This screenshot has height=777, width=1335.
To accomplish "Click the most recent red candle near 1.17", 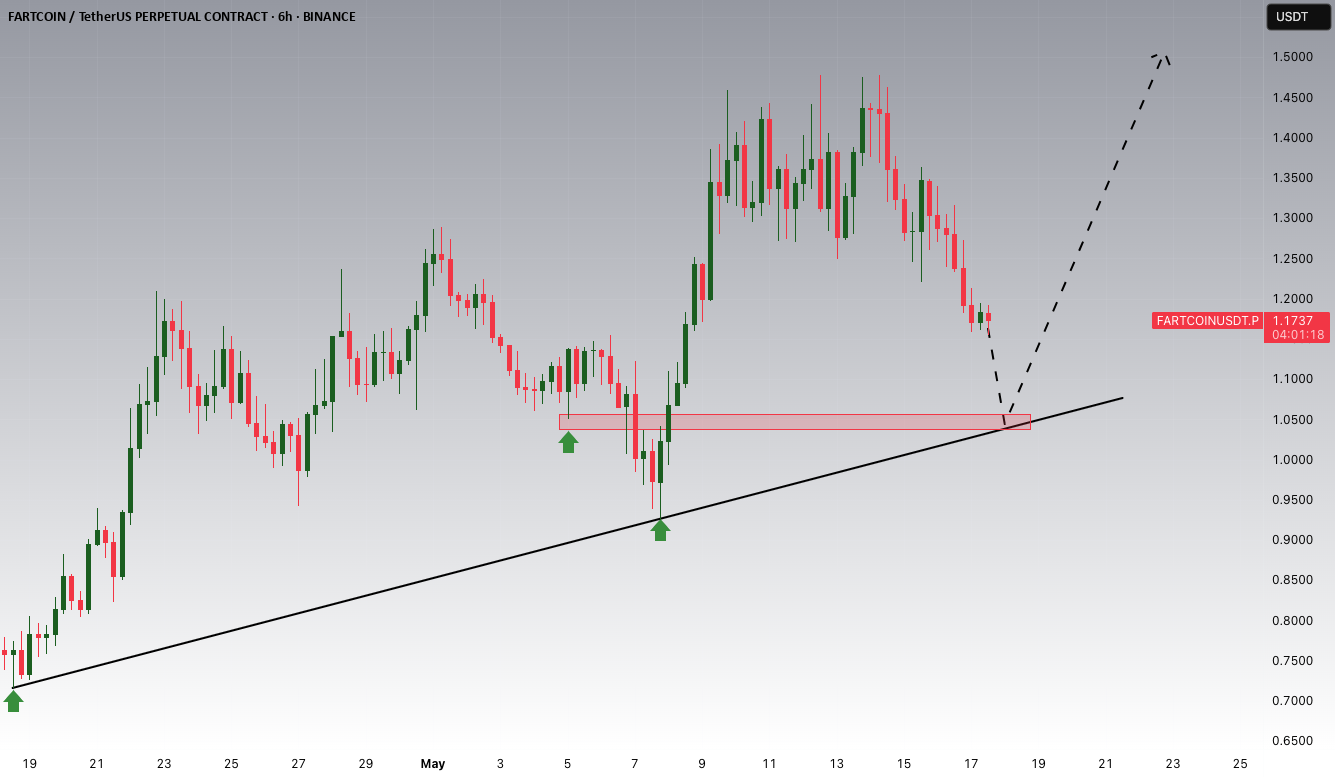I will tap(988, 317).
